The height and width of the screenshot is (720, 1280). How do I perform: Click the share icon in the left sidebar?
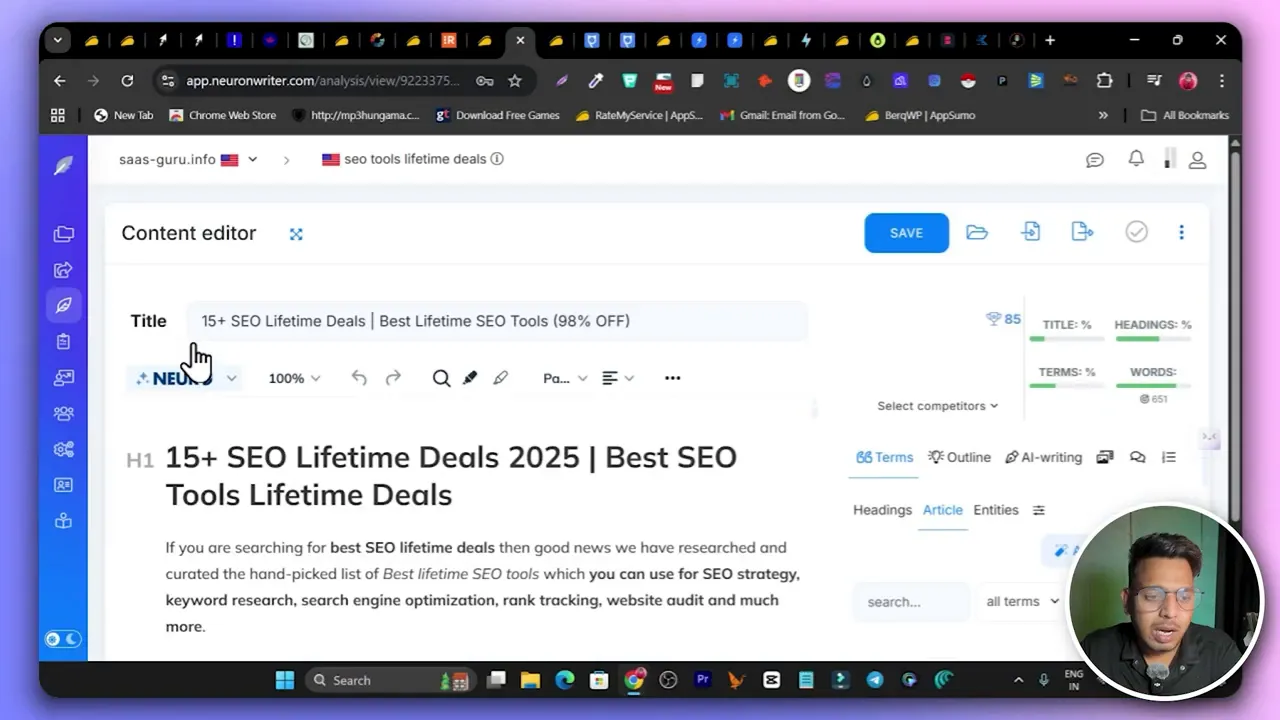pyautogui.click(x=63, y=269)
